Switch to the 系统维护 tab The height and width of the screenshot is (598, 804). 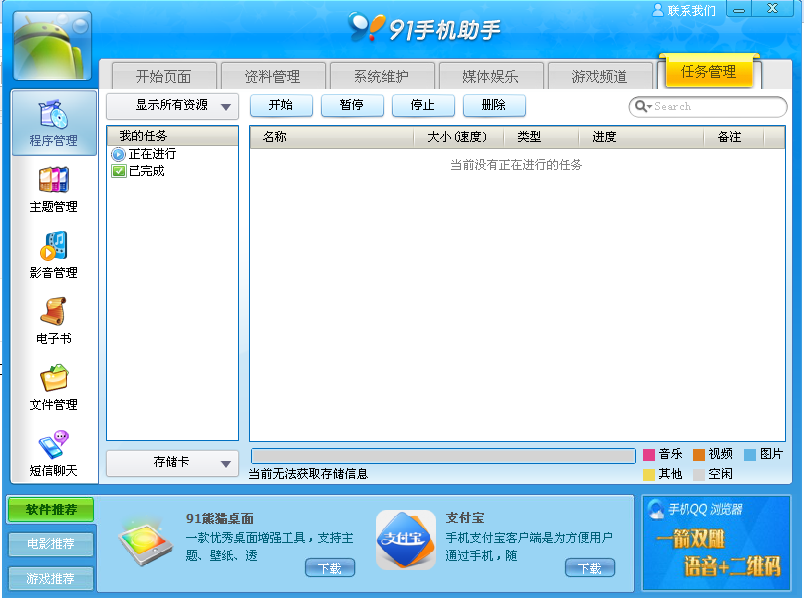381,76
